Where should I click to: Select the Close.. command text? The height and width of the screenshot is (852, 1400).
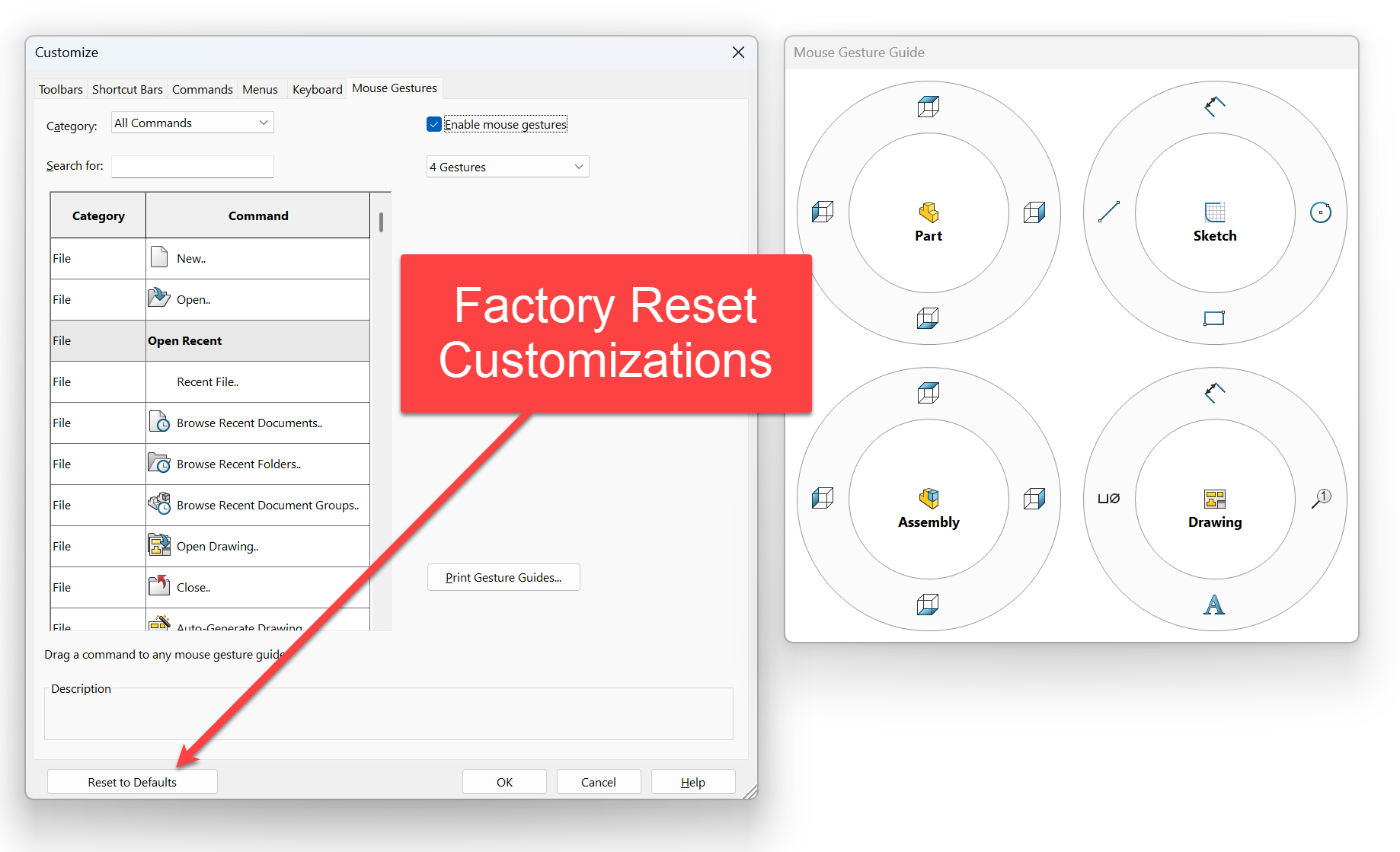point(193,588)
